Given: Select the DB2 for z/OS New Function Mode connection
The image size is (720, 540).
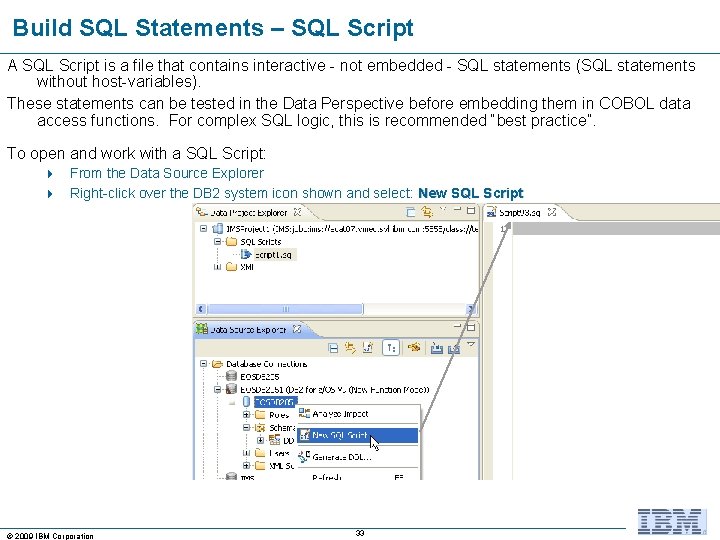Looking at the screenshot, I should 335,389.
